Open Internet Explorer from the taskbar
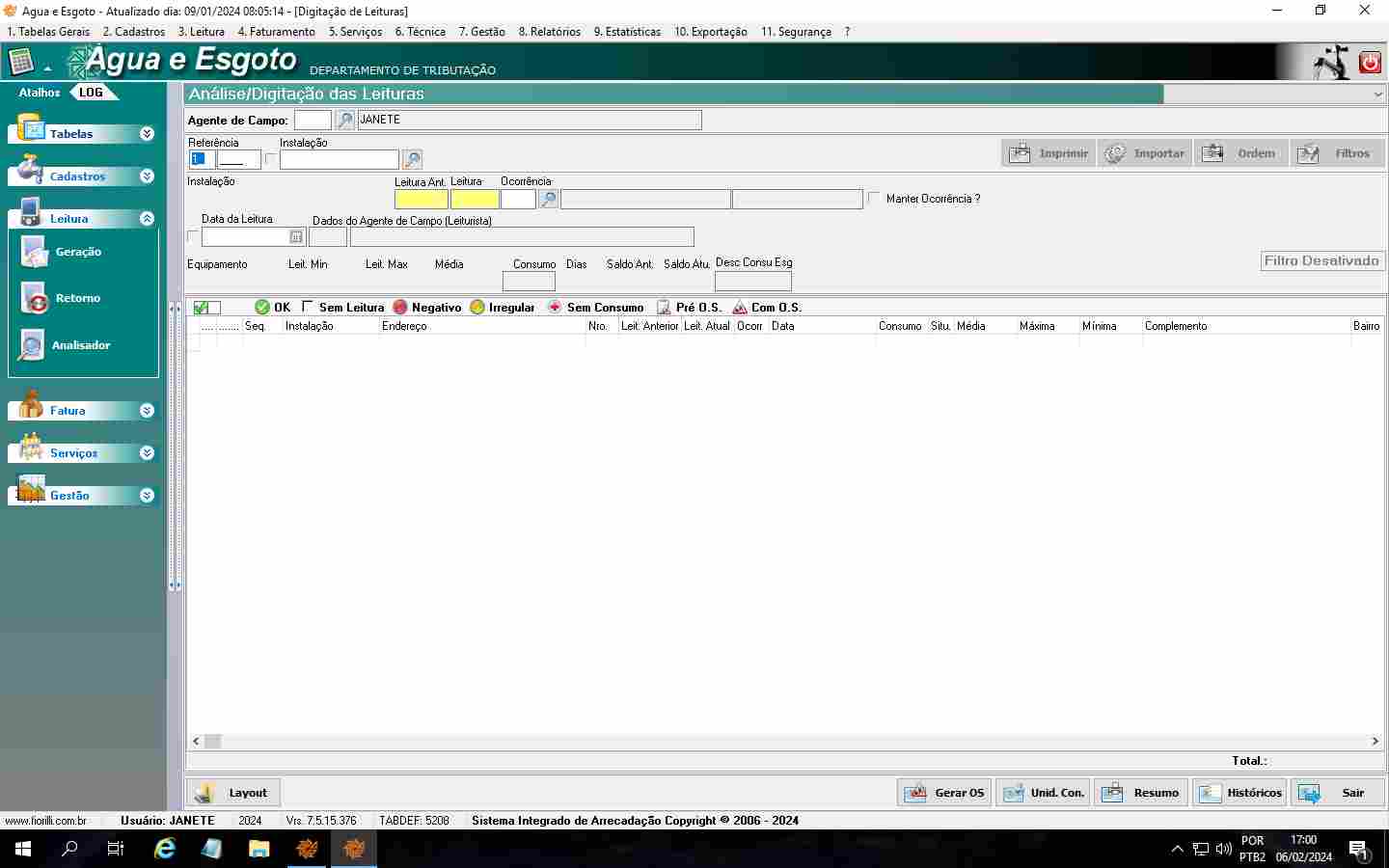The image size is (1389, 868). point(165,849)
